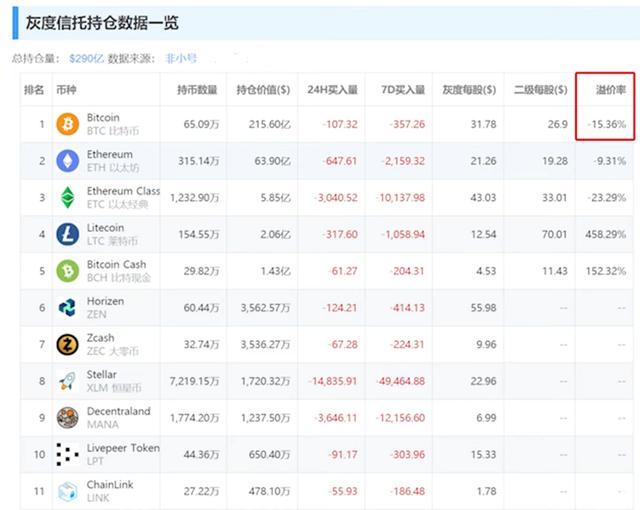Select the 24H买入量 column header
The image size is (640, 510).
coord(333,90)
